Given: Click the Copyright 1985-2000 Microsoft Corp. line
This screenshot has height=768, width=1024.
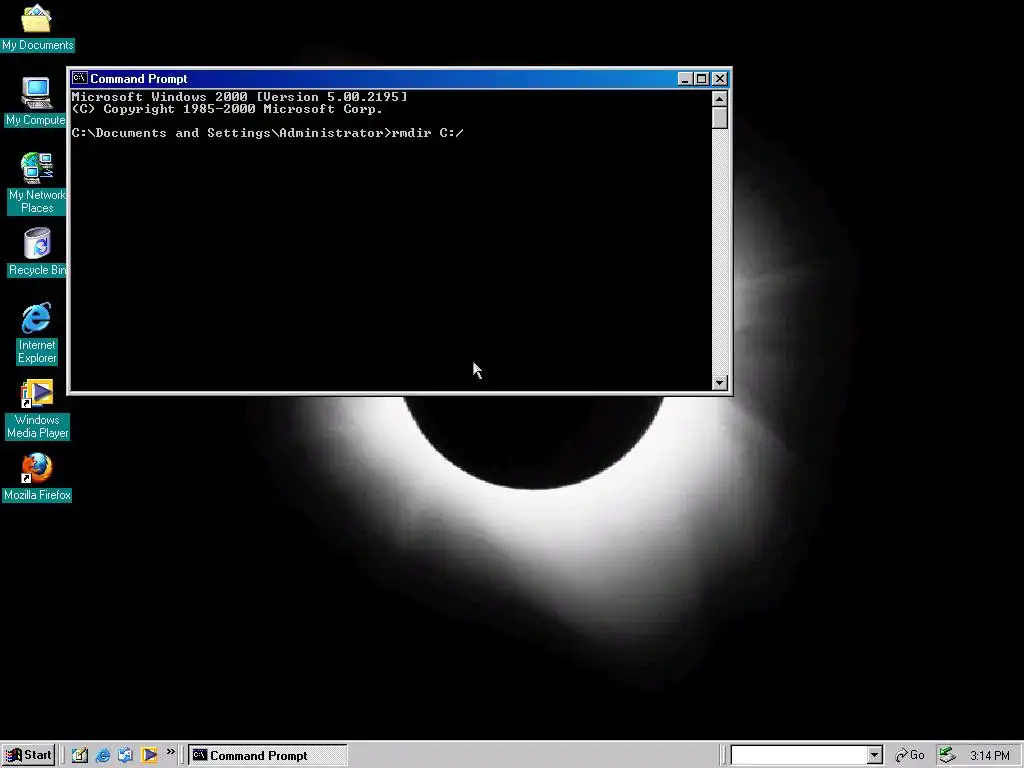Looking at the screenshot, I should 227,109.
